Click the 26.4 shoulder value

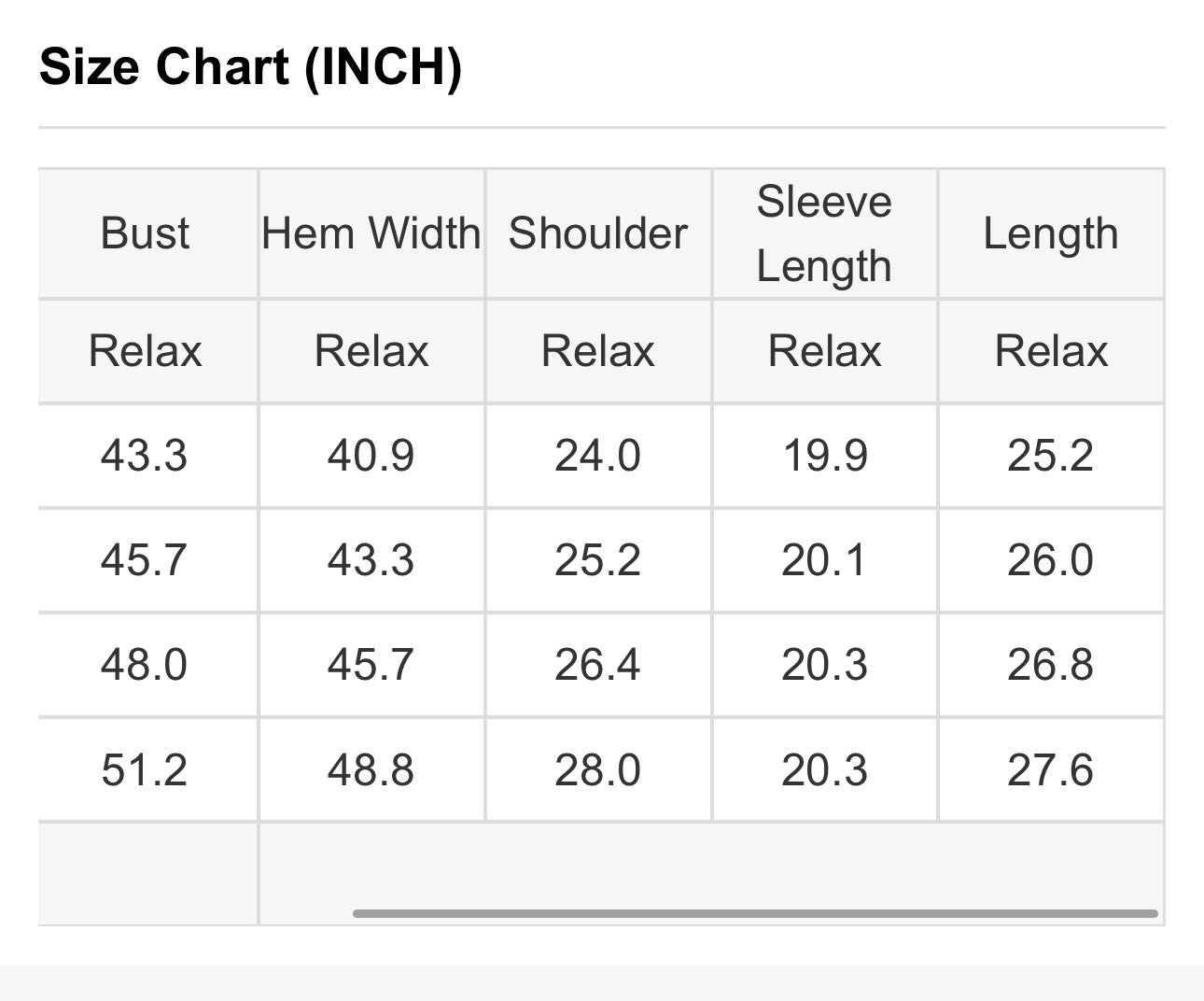tap(598, 665)
